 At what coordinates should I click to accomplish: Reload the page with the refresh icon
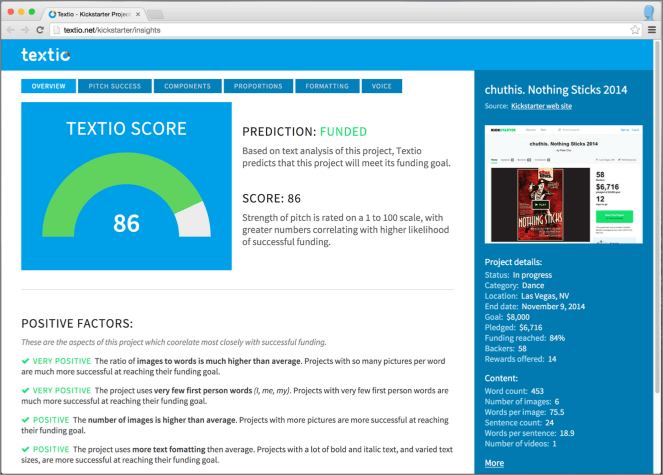click(40, 30)
